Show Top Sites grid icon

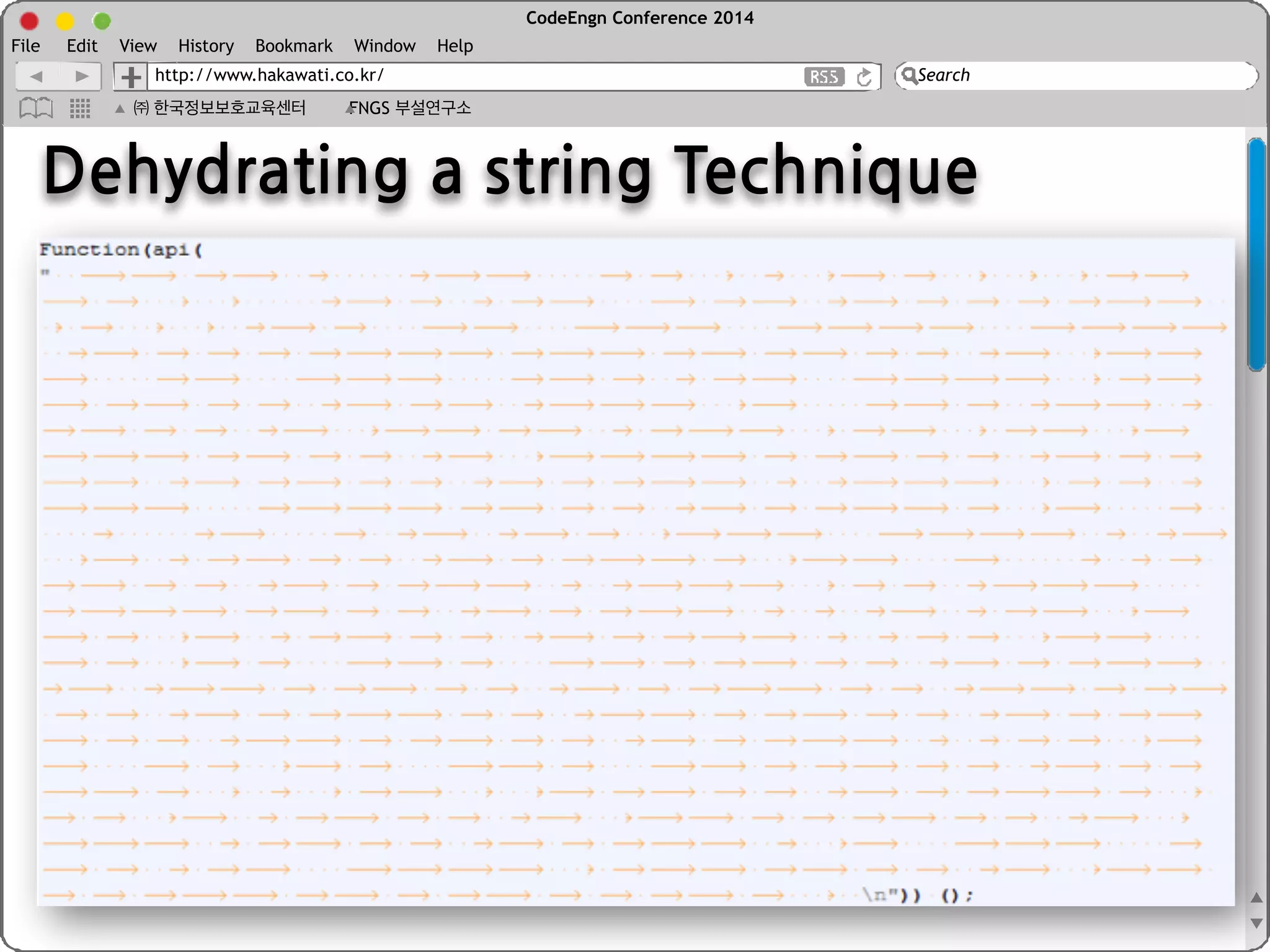[80, 108]
